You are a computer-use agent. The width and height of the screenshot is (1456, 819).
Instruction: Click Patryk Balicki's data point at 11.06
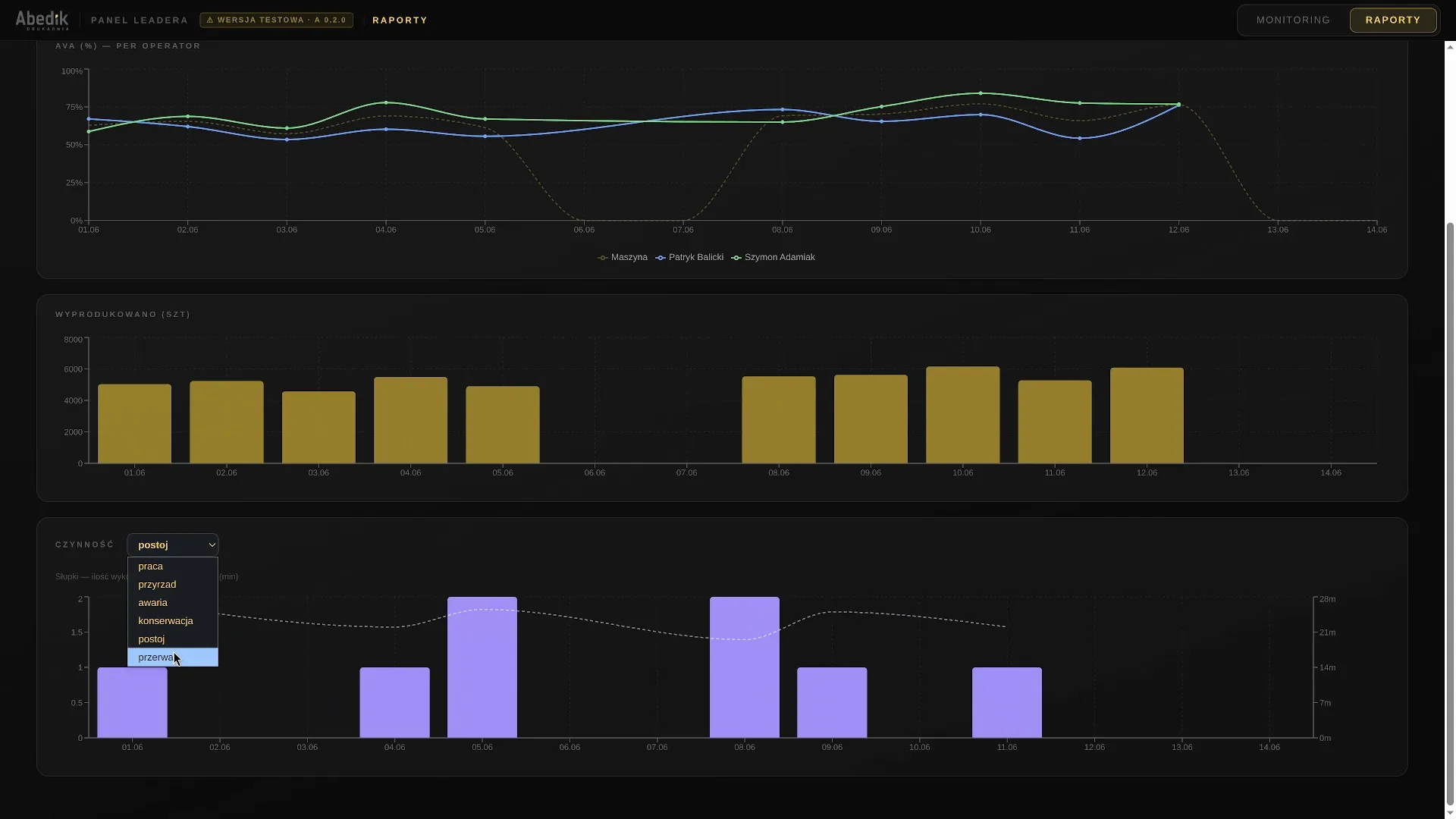tap(1080, 139)
